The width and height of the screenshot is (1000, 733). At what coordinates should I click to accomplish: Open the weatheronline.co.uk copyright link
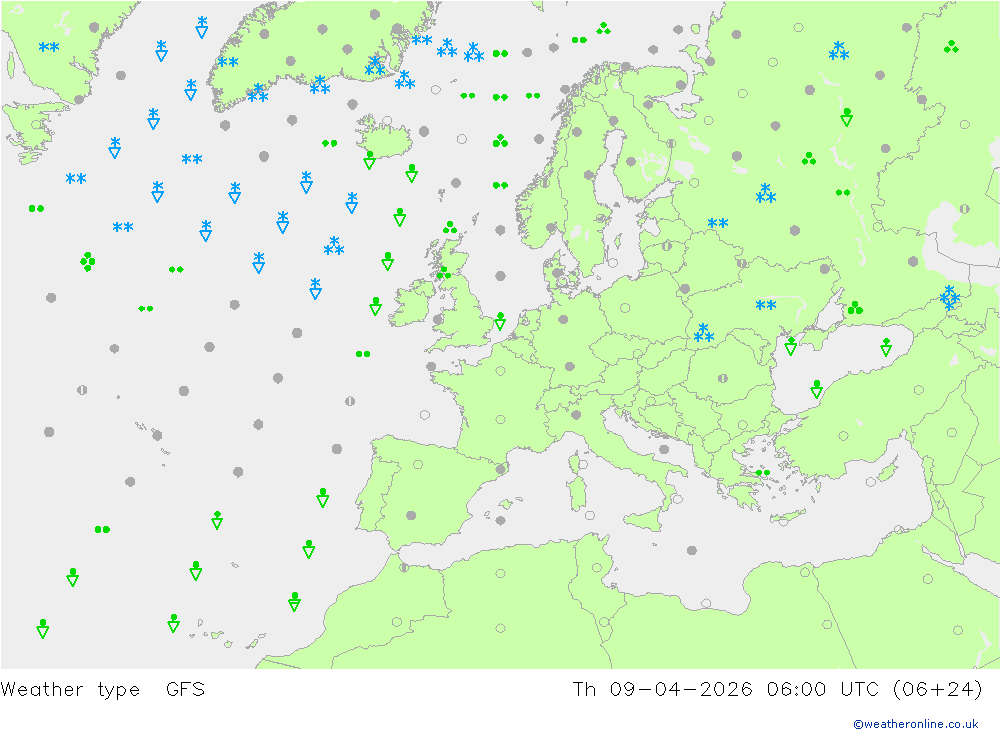(916, 724)
